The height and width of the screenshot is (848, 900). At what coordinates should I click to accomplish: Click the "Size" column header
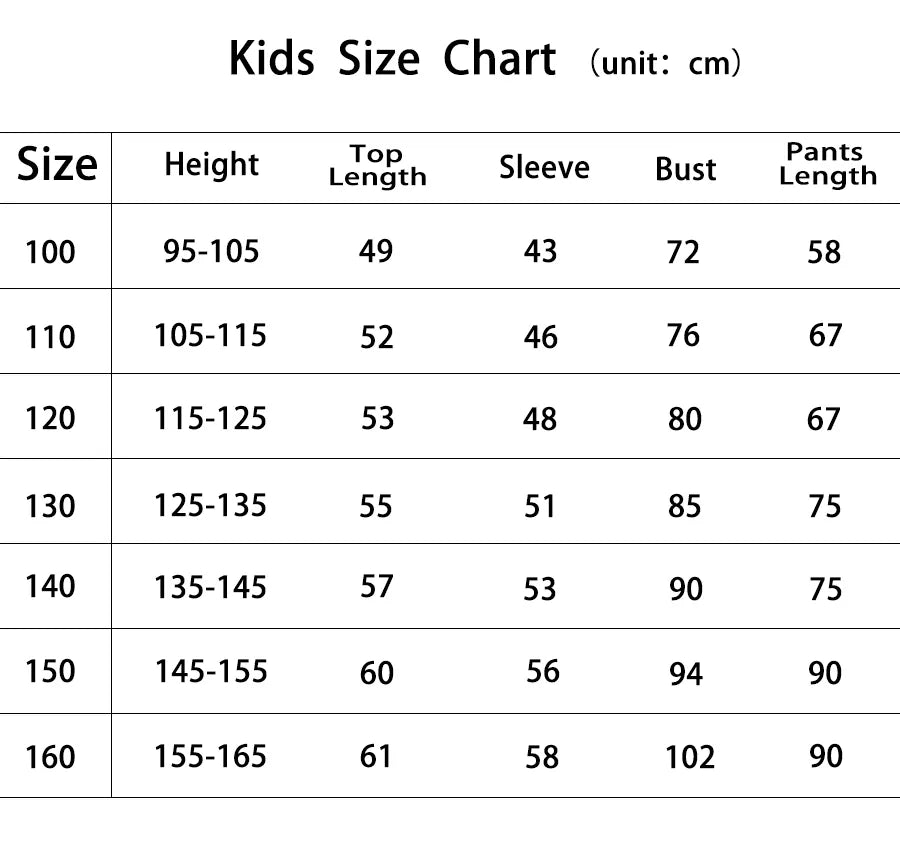(57, 165)
